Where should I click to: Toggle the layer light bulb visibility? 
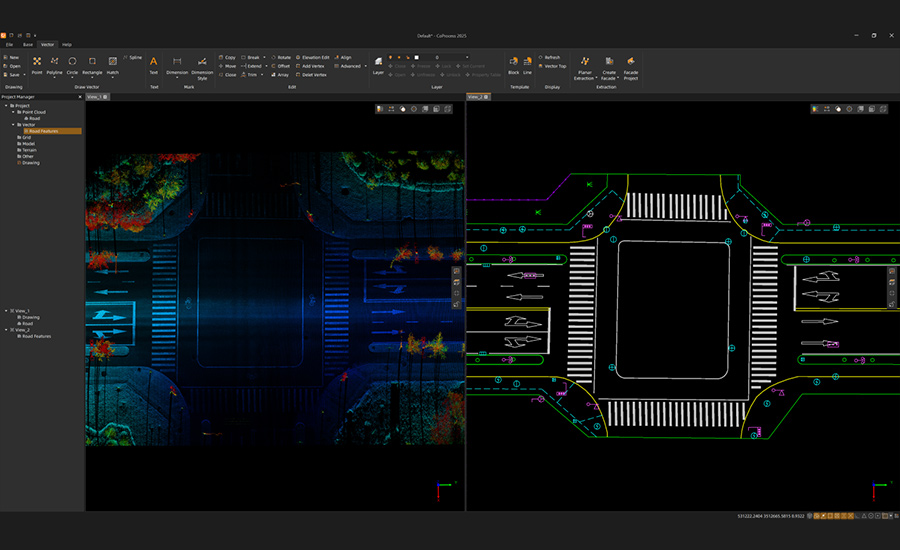tap(390, 57)
